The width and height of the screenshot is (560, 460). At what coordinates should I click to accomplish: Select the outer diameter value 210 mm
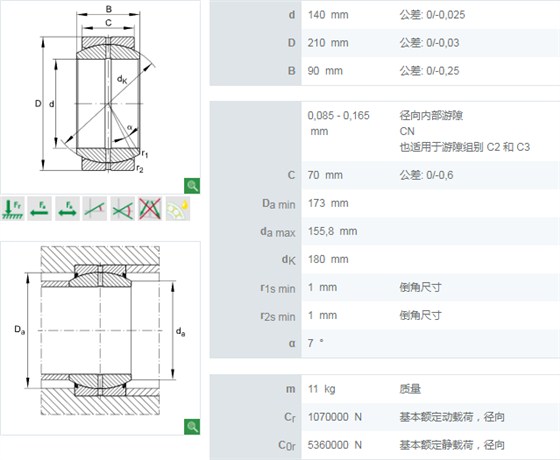point(328,43)
